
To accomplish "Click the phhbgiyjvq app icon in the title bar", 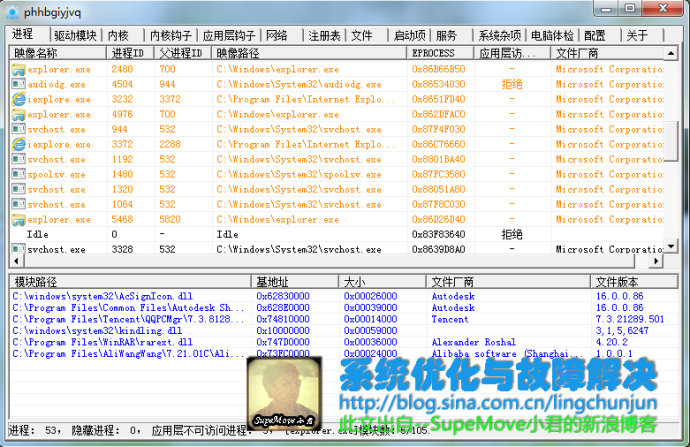I will coord(12,13).
